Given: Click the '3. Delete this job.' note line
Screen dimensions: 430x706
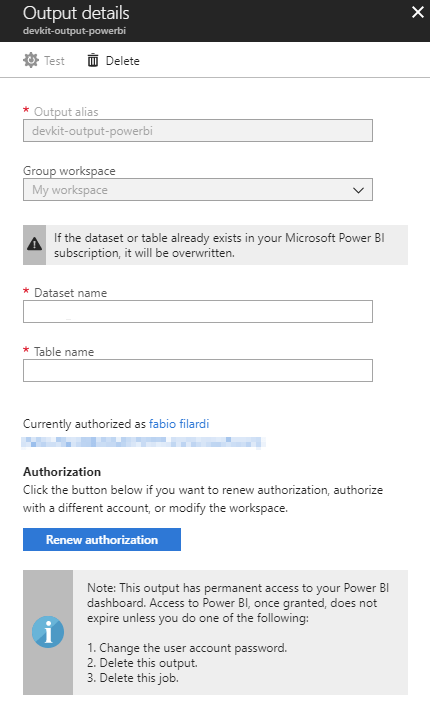Looking at the screenshot, I should pos(133,678).
